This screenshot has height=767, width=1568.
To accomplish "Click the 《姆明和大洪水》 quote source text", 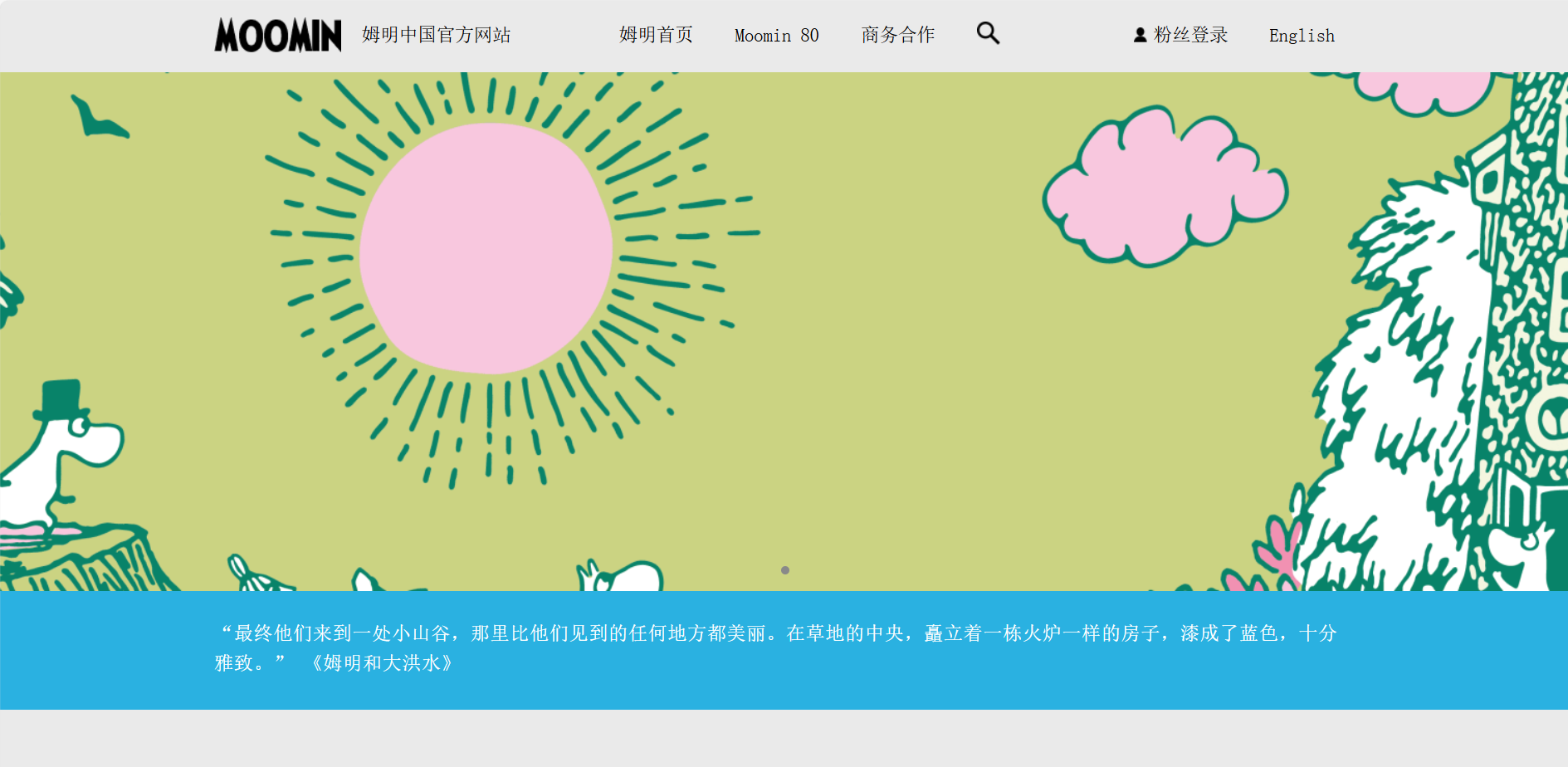I will click(382, 663).
